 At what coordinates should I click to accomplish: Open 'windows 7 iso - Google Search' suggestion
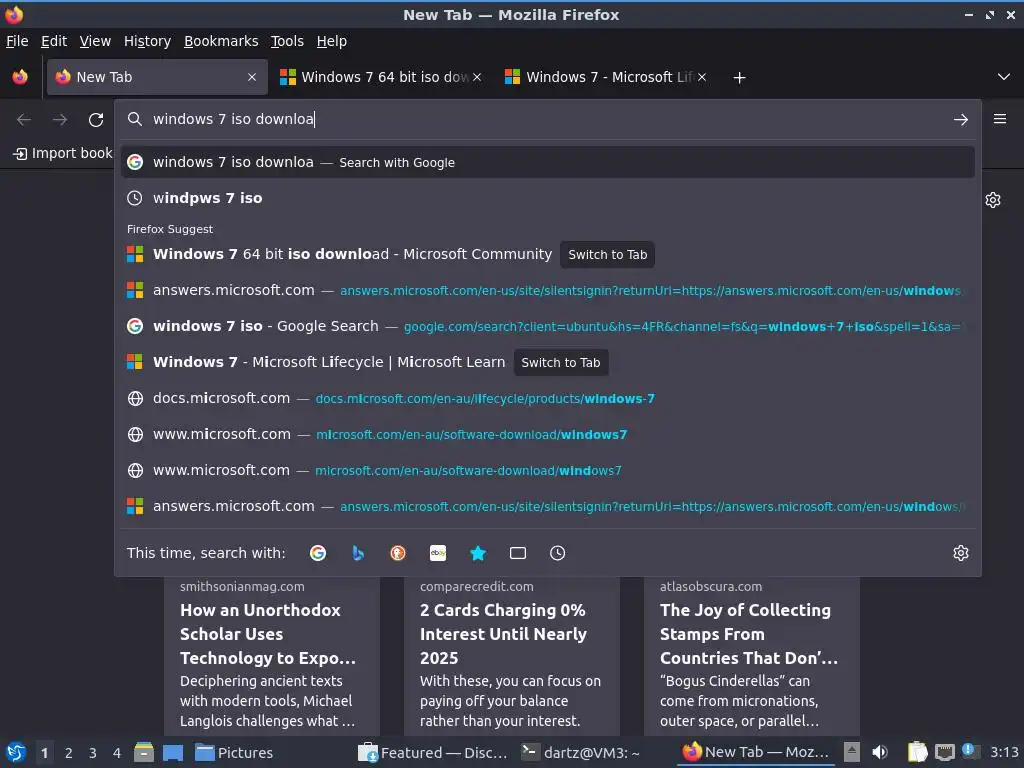click(x=548, y=326)
